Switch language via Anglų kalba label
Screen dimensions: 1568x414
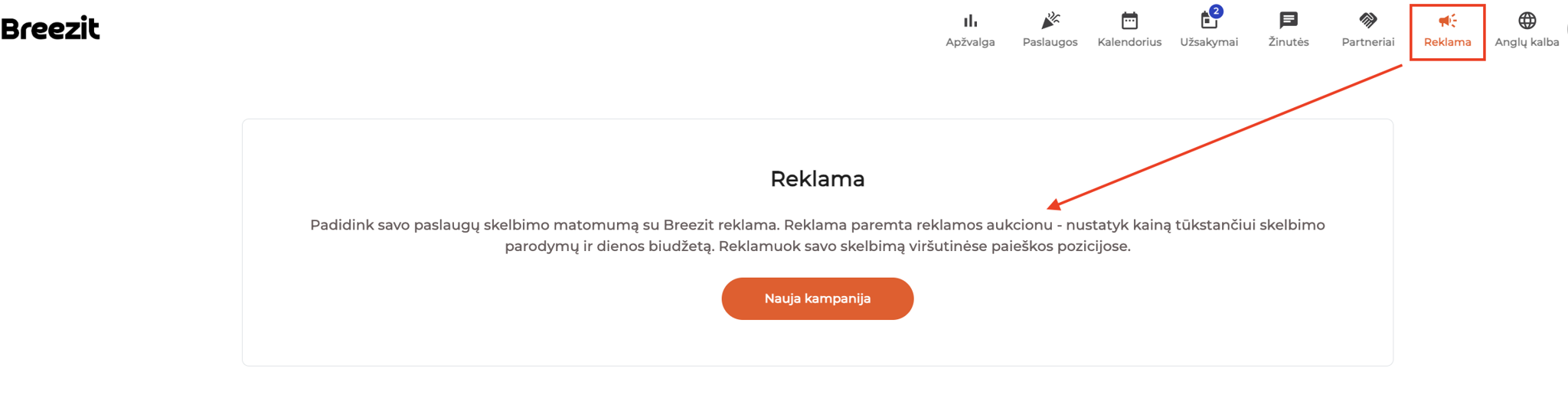(x=1527, y=42)
